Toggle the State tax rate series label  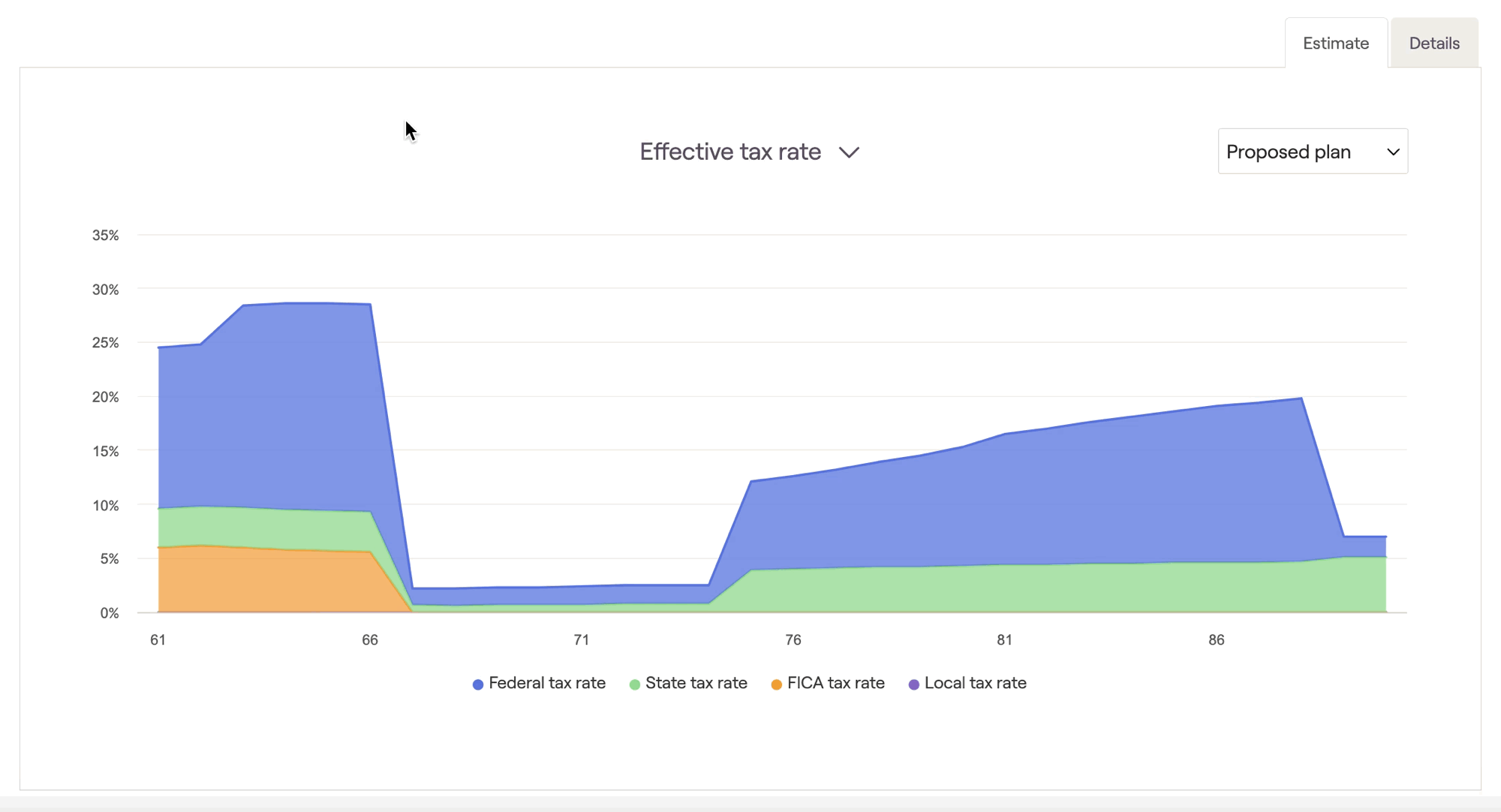(x=696, y=683)
